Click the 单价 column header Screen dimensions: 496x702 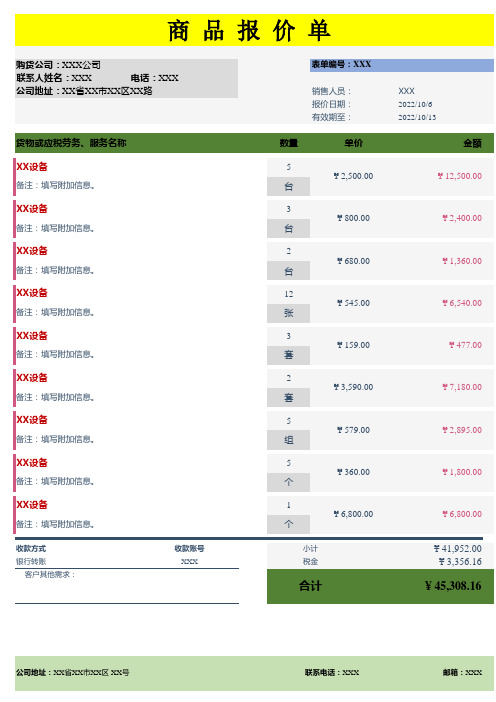[x=353, y=143]
